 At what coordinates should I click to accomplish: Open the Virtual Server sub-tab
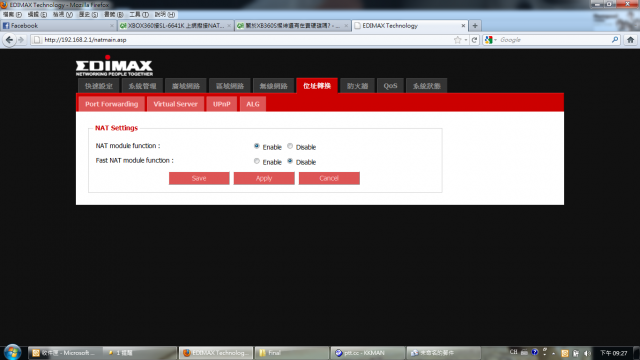[176, 104]
